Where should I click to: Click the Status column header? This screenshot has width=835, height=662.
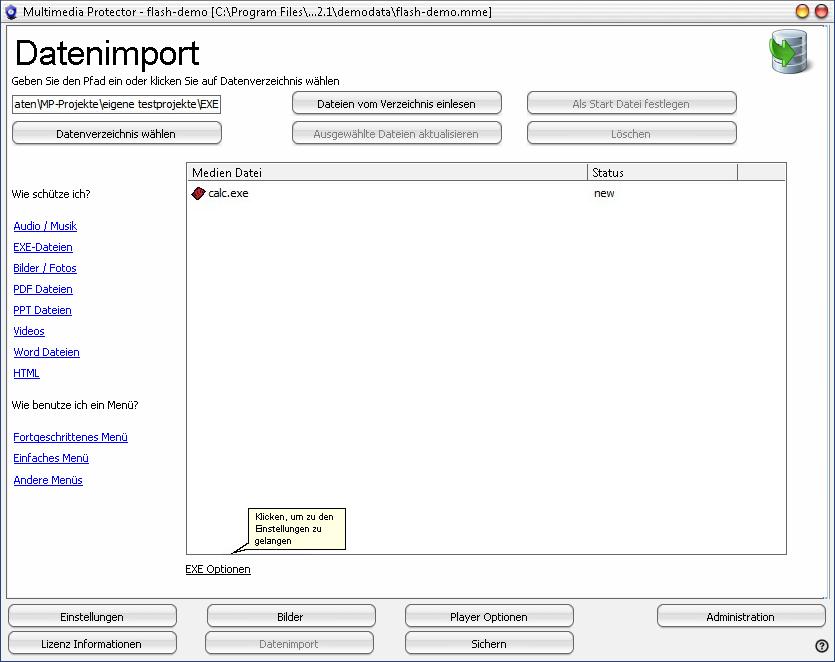(662, 173)
